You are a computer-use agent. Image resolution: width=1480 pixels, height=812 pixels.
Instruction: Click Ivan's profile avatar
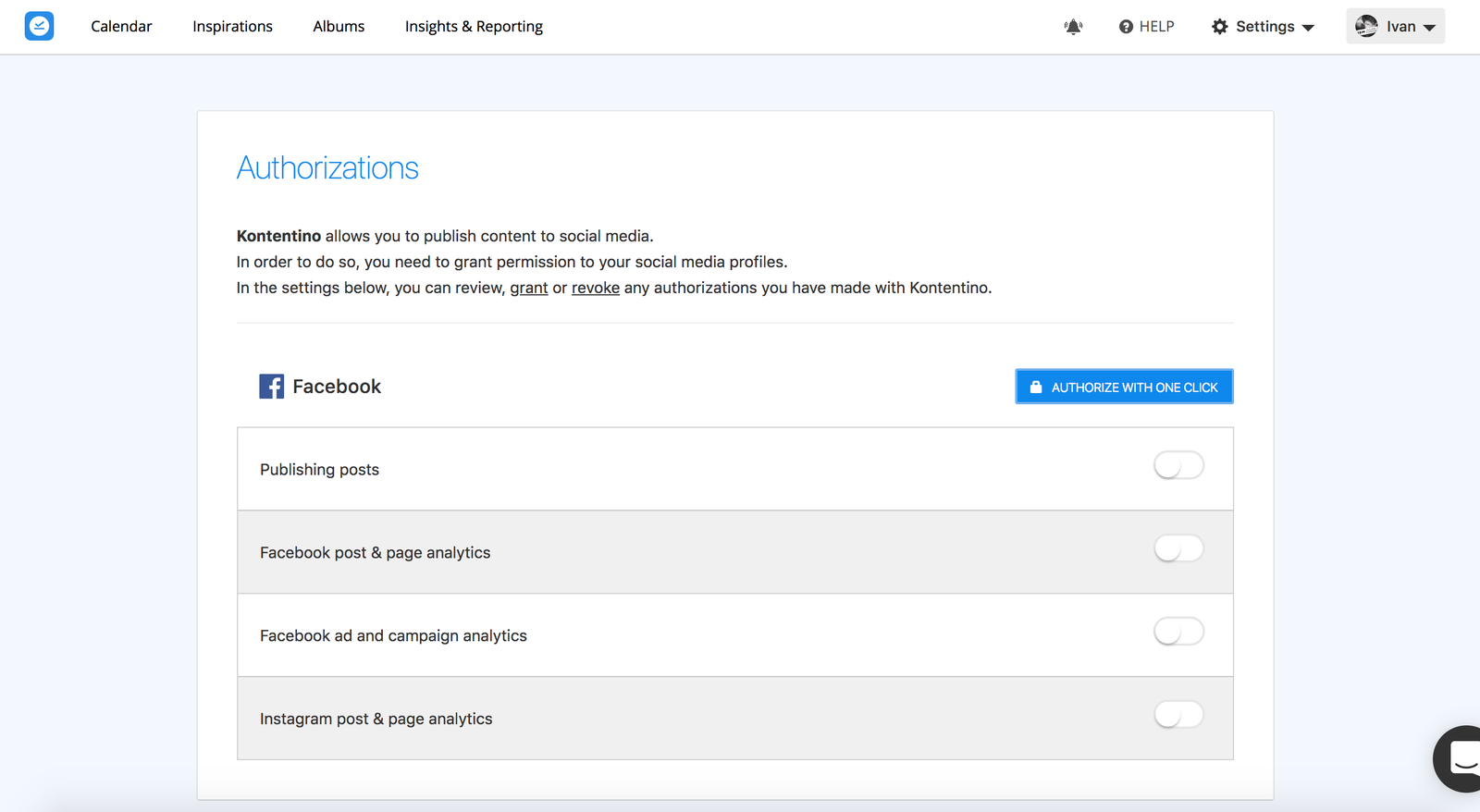point(1366,26)
